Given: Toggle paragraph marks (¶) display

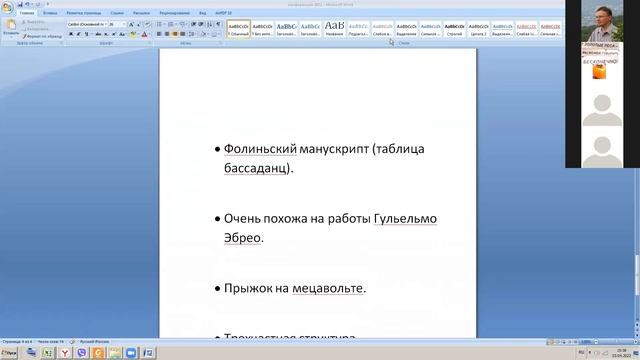Looking at the screenshot, I should click(x=218, y=24).
